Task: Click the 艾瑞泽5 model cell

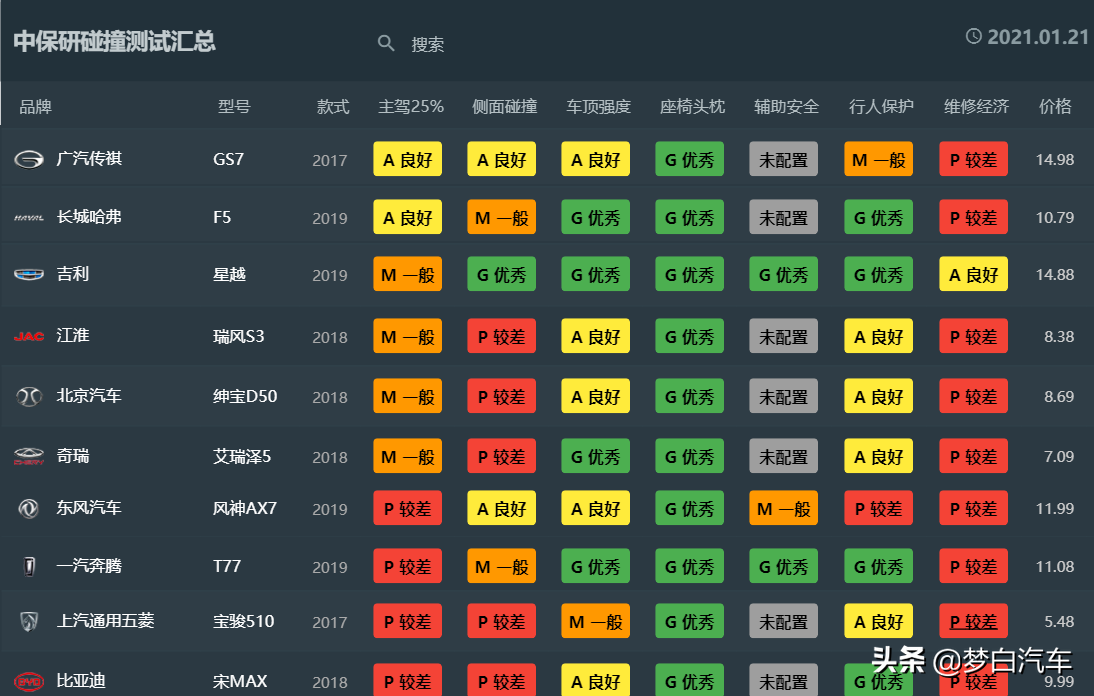Action: (x=242, y=457)
